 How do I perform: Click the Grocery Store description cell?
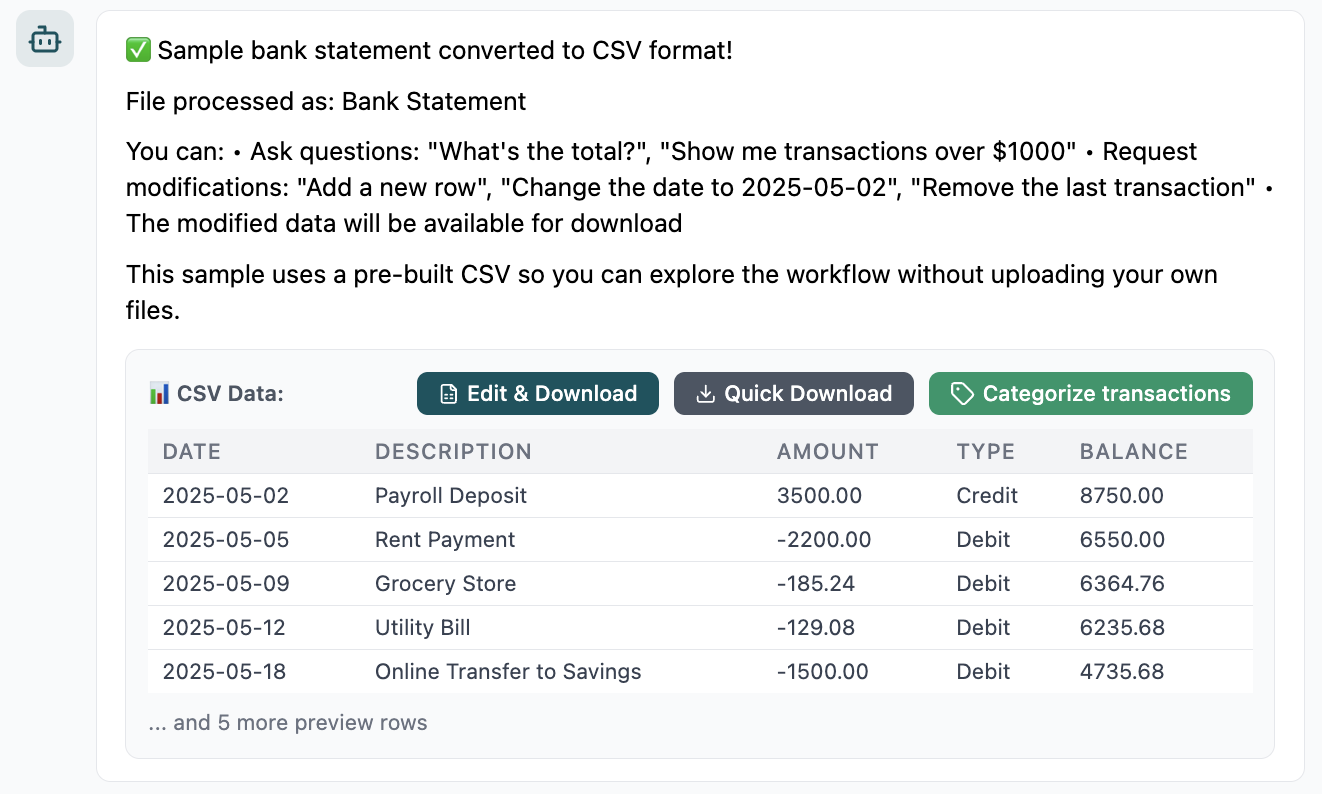[445, 584]
